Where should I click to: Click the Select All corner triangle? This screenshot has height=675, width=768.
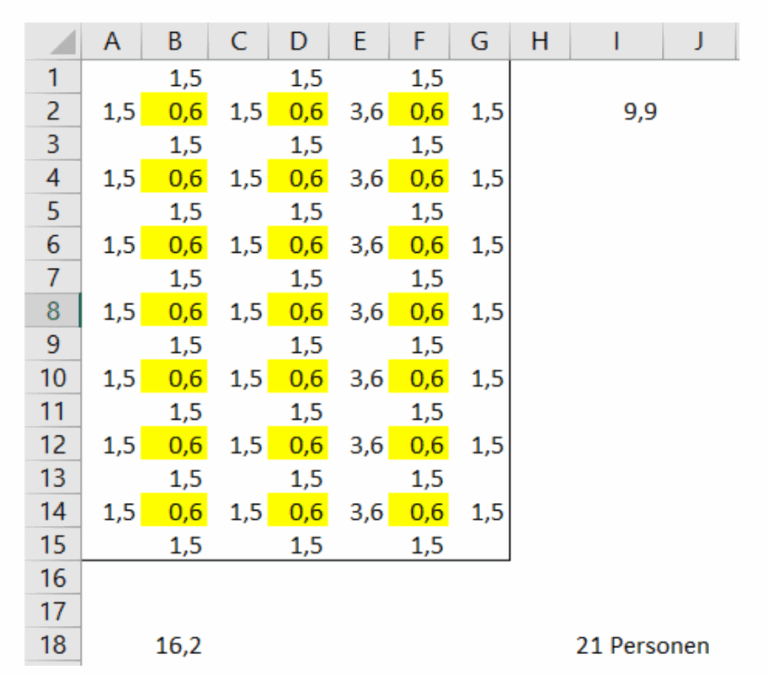(63, 43)
